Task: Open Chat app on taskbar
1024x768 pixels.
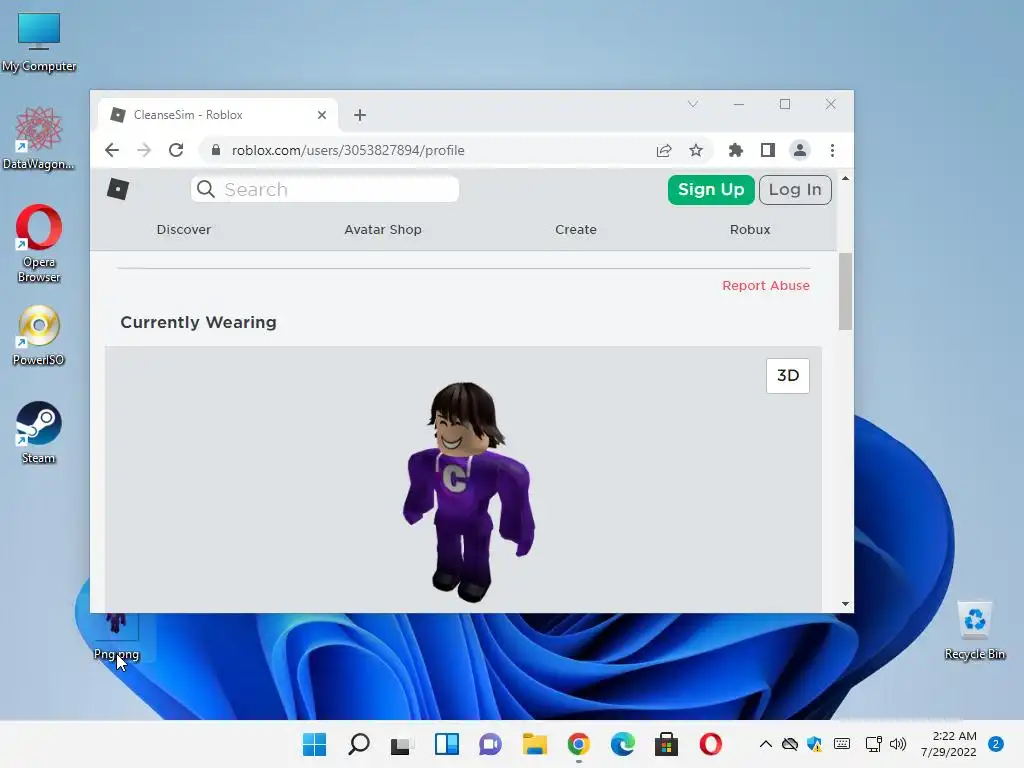Action: click(490, 744)
